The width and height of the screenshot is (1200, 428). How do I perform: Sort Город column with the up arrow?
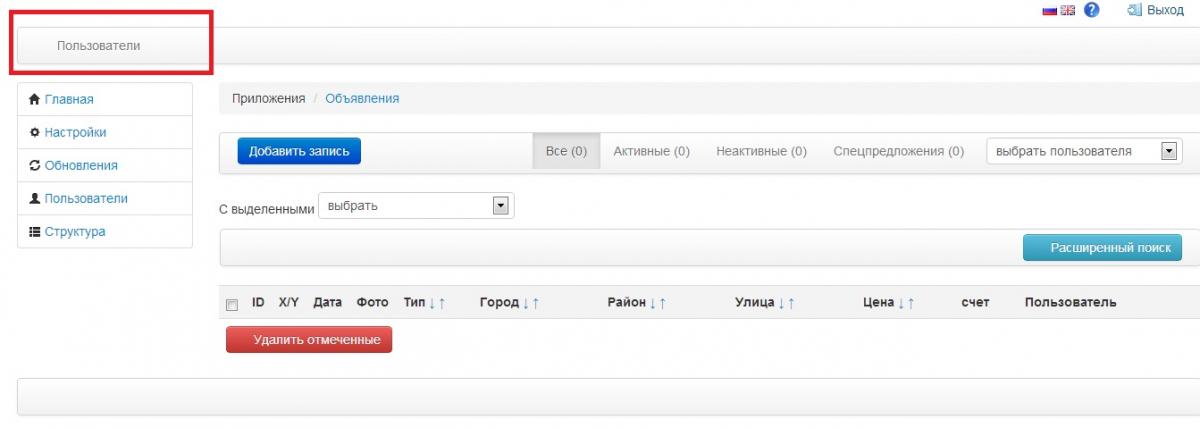coord(536,303)
